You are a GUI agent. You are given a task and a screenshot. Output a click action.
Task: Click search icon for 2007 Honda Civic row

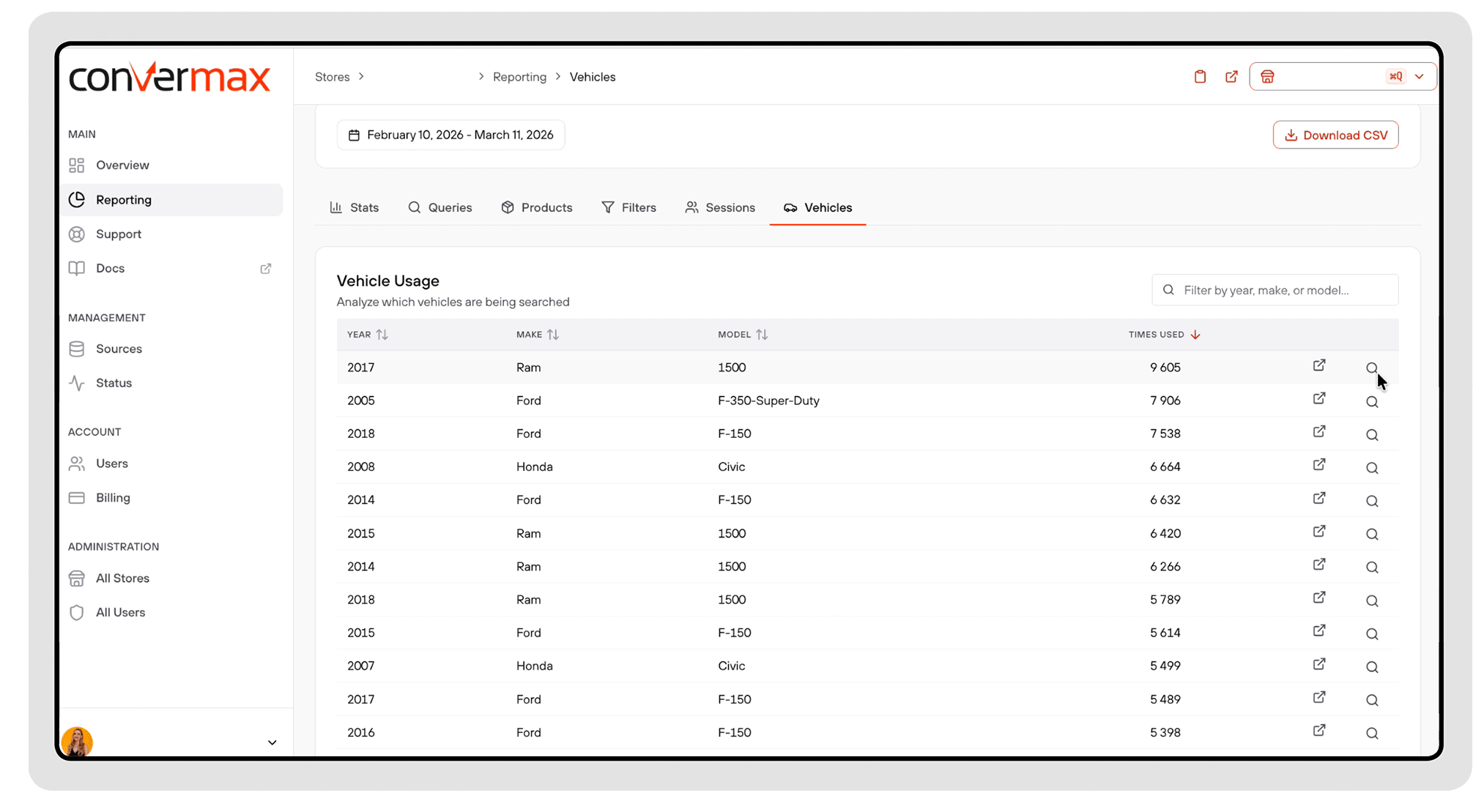(x=1372, y=667)
